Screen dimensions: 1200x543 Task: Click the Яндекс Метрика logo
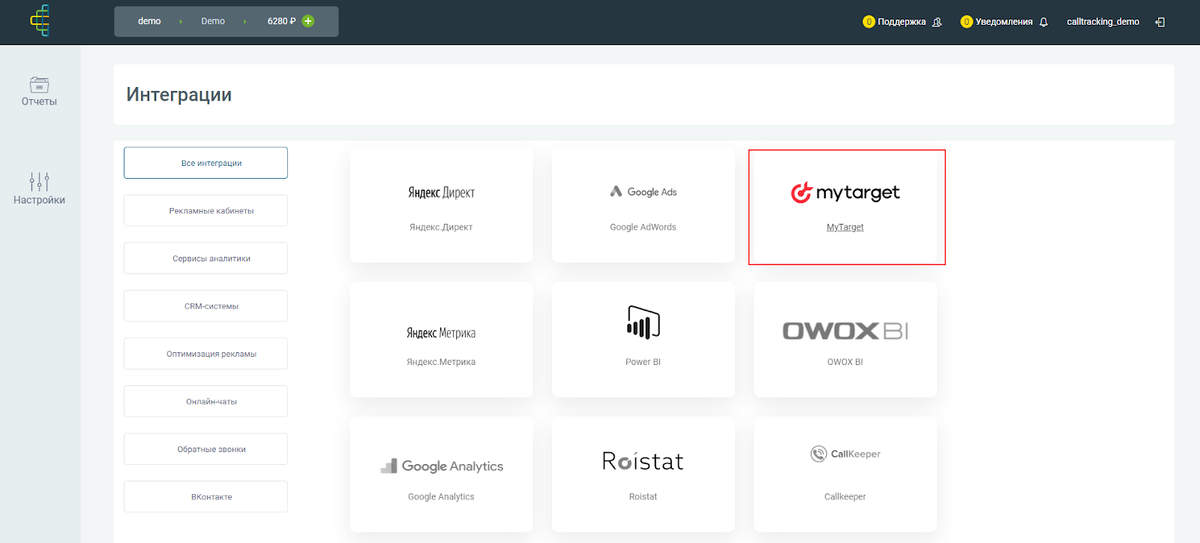pos(441,333)
